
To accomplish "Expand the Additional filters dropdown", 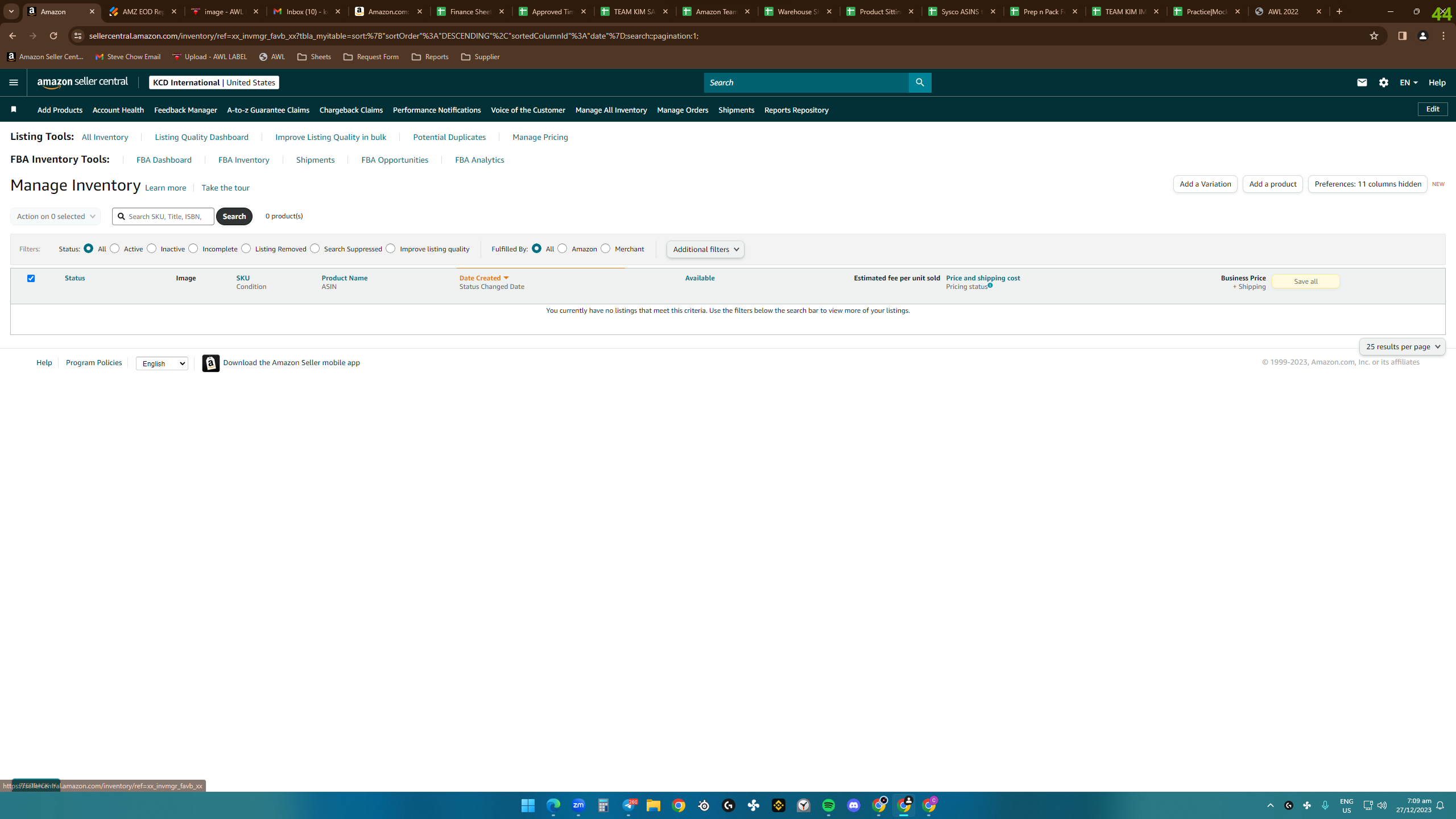I will click(x=705, y=249).
